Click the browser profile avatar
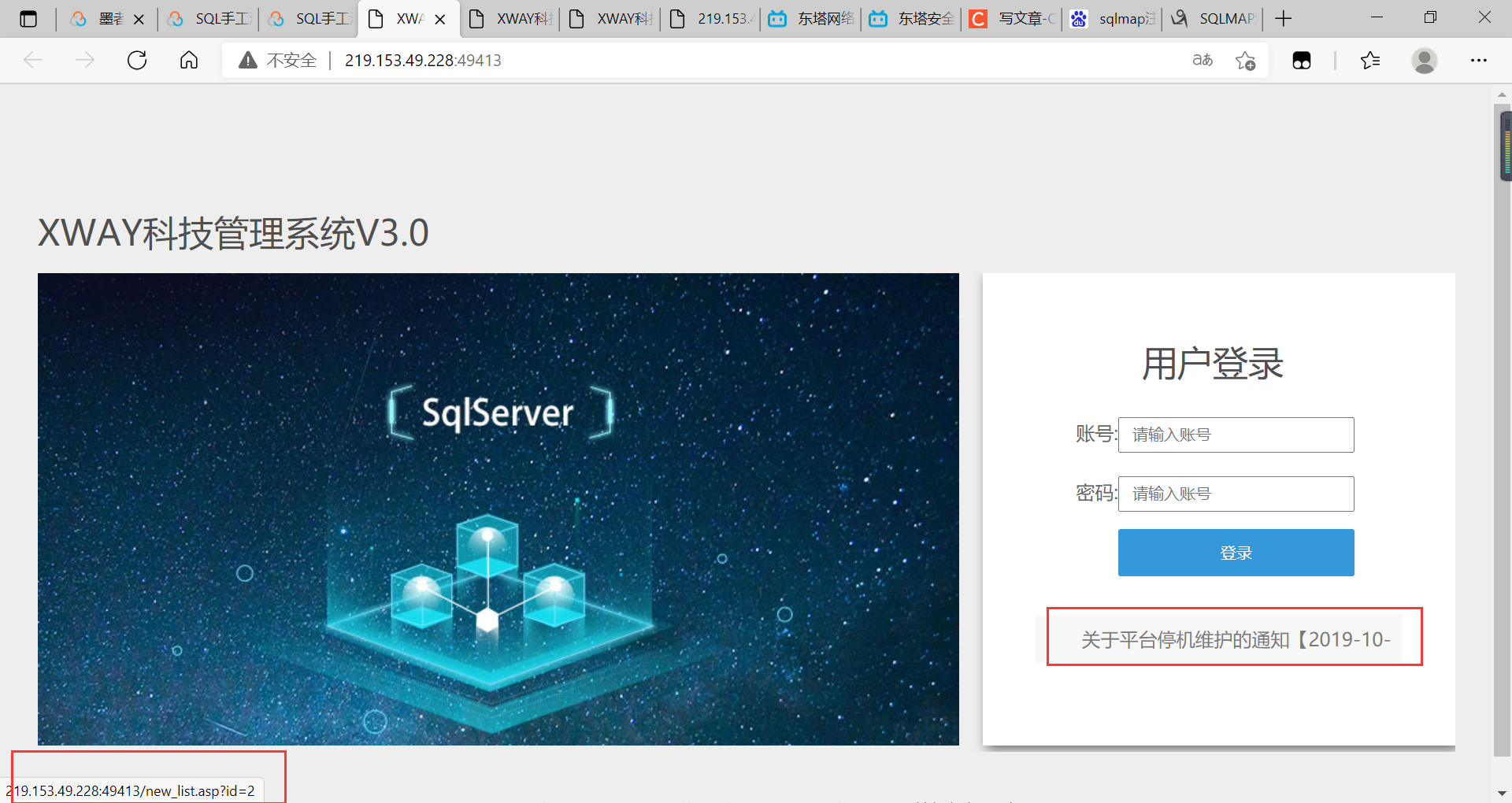Viewport: 1512px width, 803px height. (1425, 60)
